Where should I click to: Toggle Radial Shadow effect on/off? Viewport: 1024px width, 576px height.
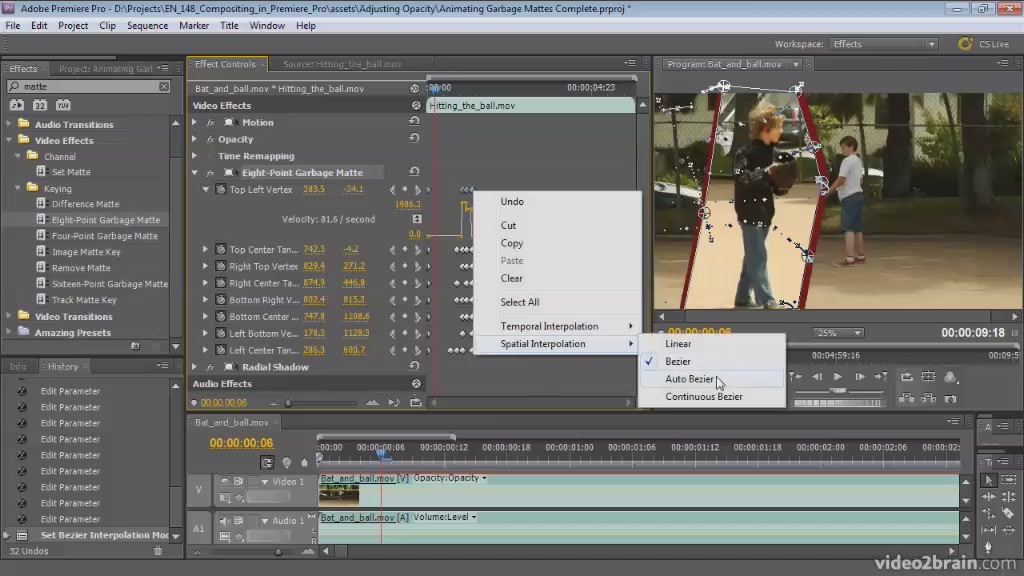point(210,368)
